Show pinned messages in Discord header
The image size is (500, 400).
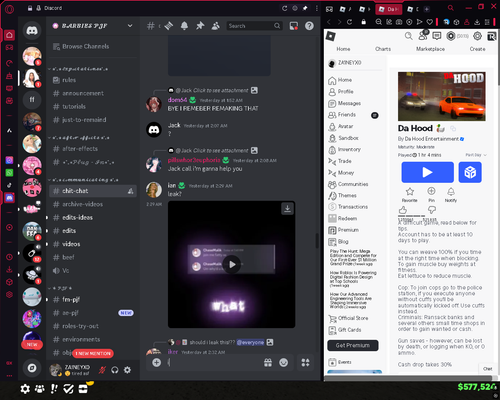pos(200,26)
